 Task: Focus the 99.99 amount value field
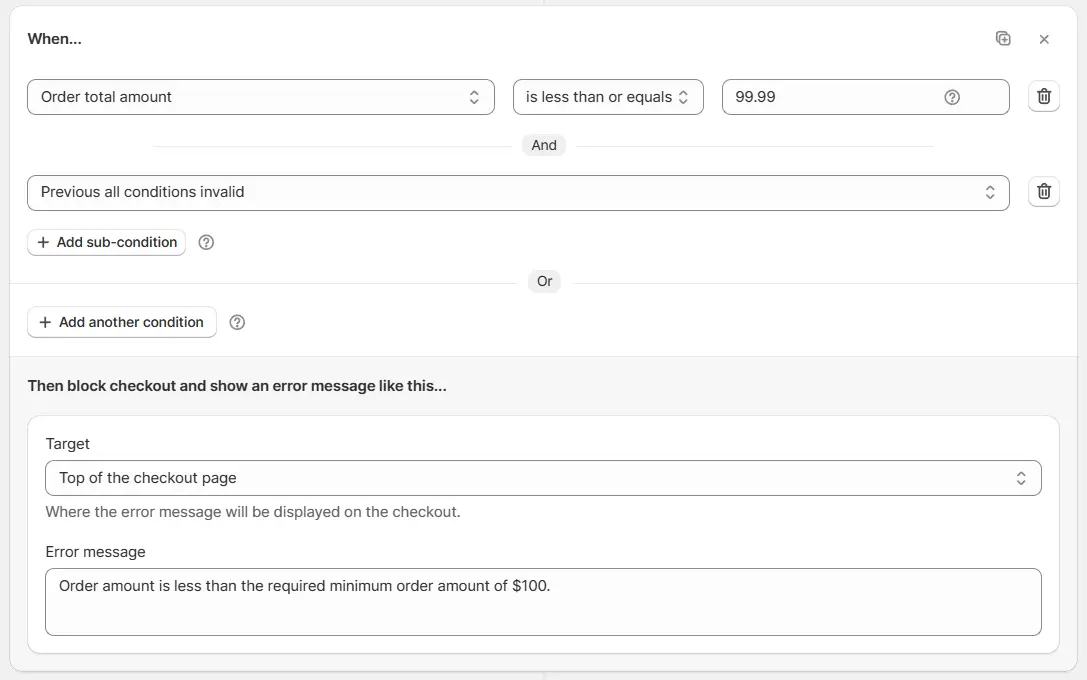pos(830,97)
